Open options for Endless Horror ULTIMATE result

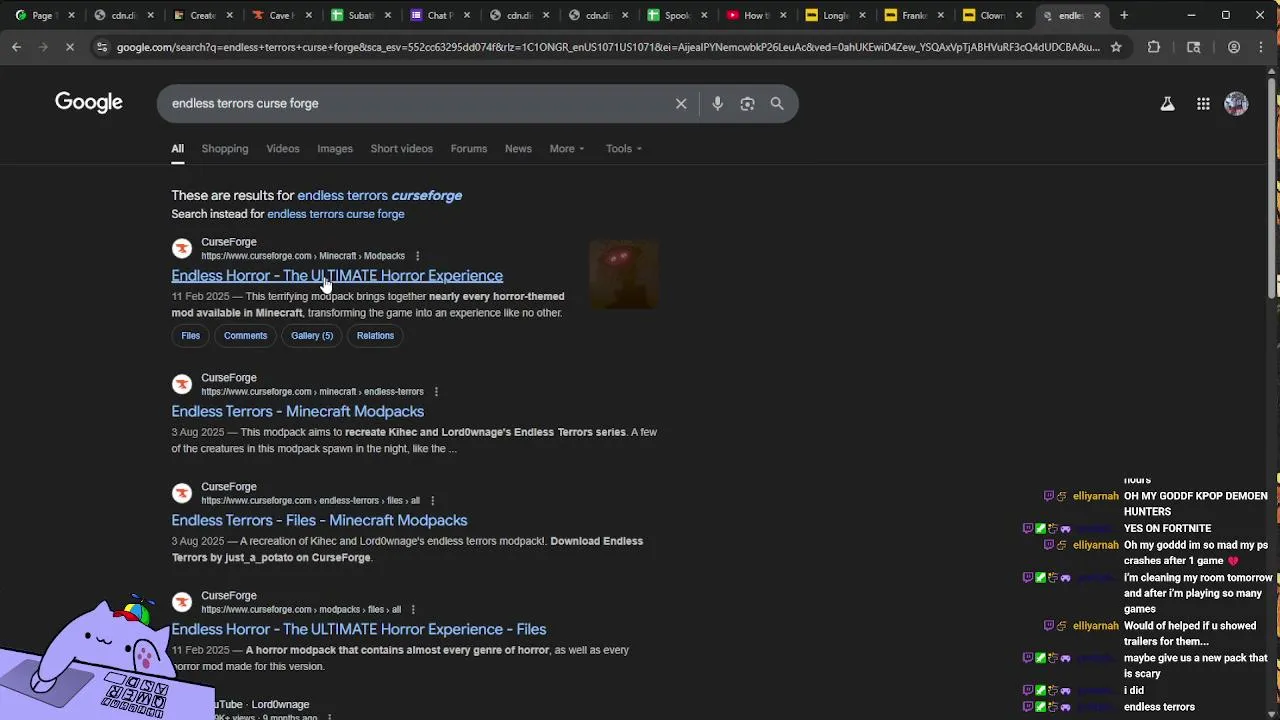(417, 256)
